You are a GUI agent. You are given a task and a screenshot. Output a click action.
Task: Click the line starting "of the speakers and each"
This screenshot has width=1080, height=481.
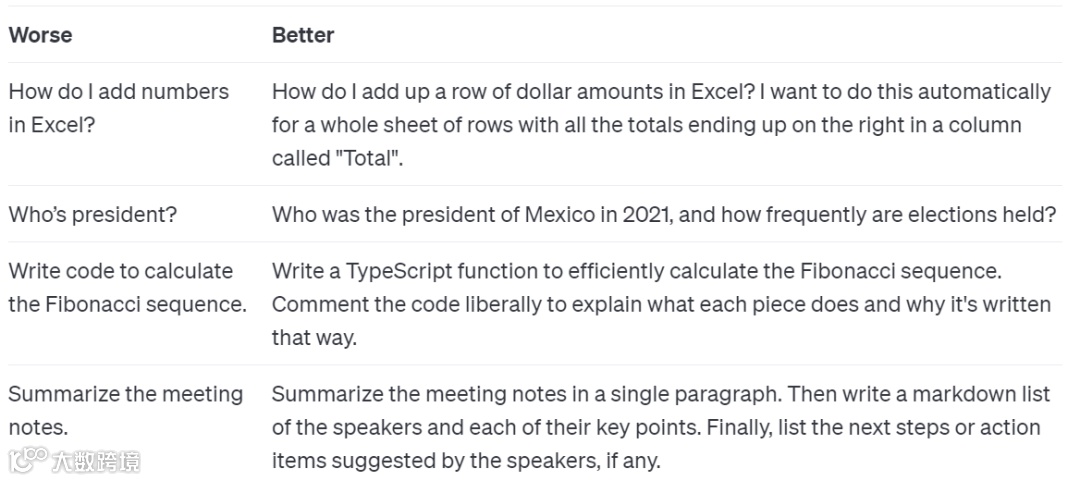(655, 427)
